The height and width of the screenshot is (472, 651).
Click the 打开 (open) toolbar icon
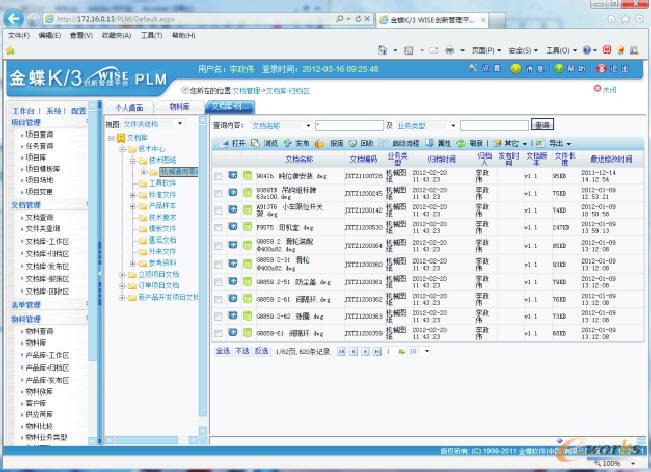tap(225, 144)
